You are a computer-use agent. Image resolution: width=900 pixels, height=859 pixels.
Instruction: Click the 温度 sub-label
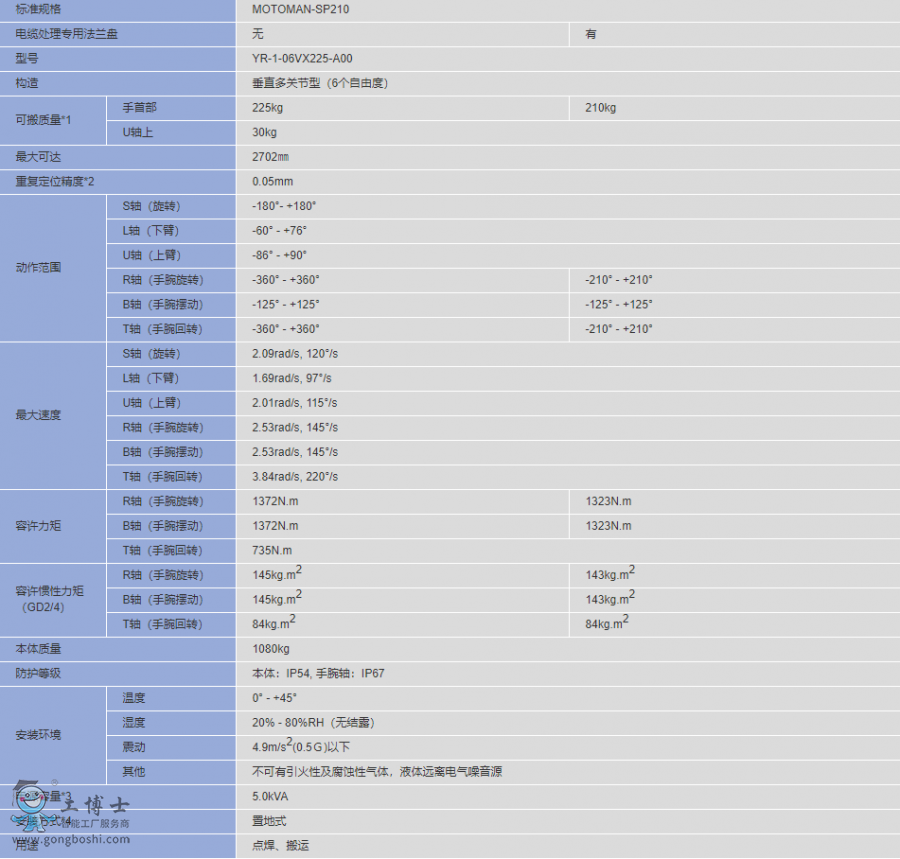134,698
